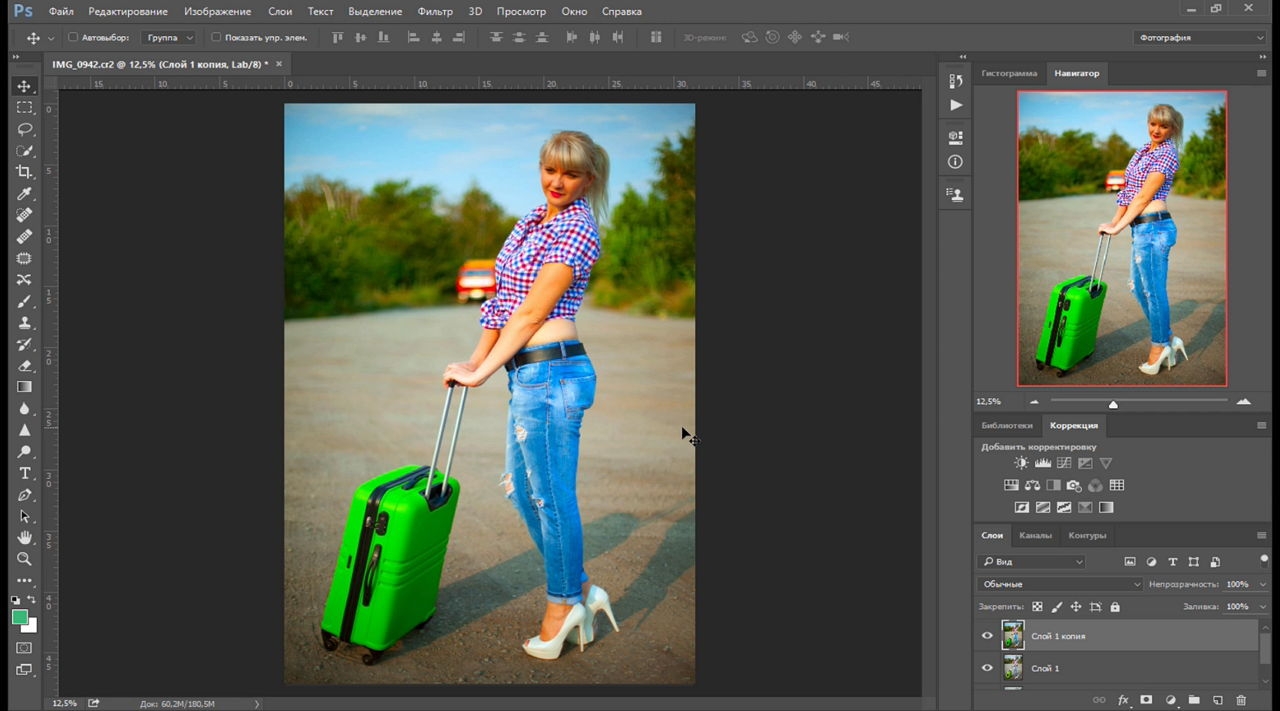The height and width of the screenshot is (711, 1280).
Task: Open the Выделение menu
Action: click(x=375, y=11)
